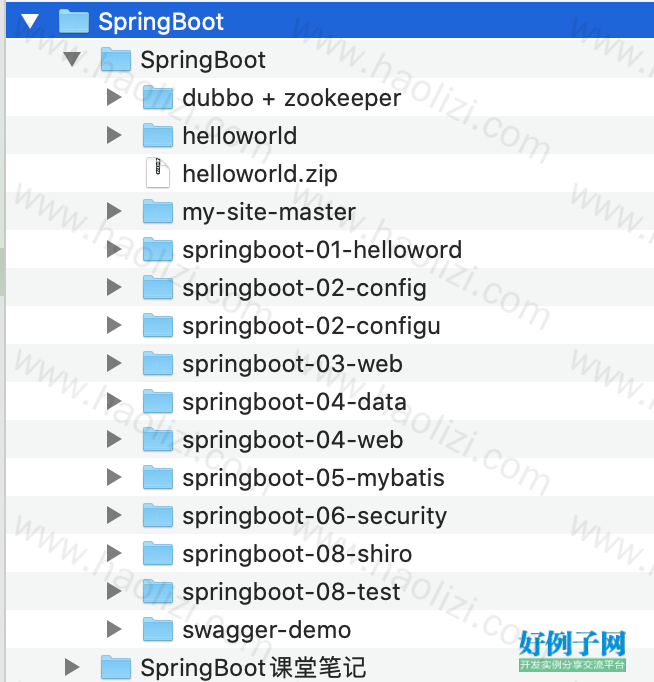Click the my-site-master folder icon
The width and height of the screenshot is (654, 682).
[158, 211]
